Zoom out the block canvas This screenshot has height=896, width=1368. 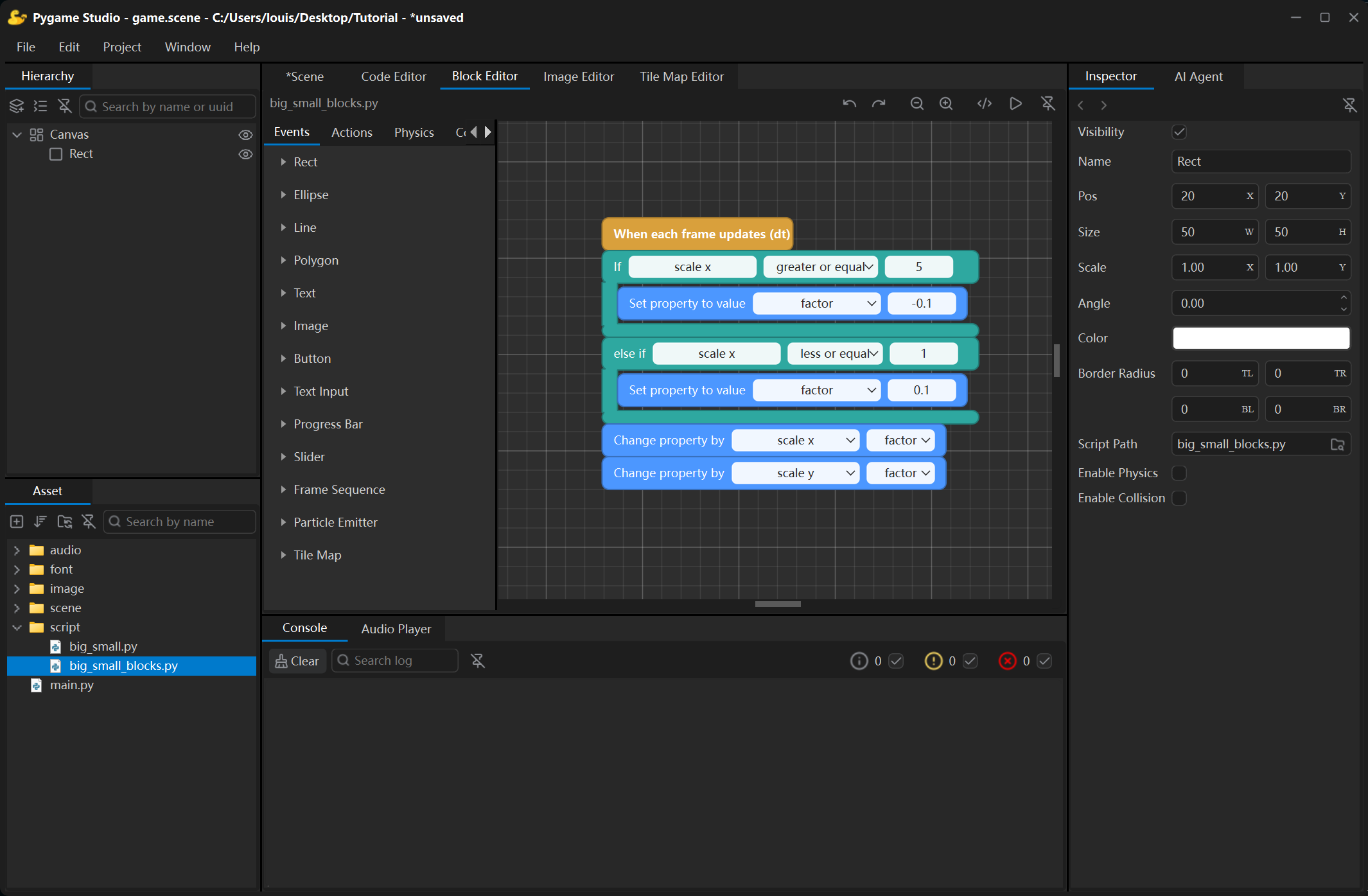[x=916, y=103]
